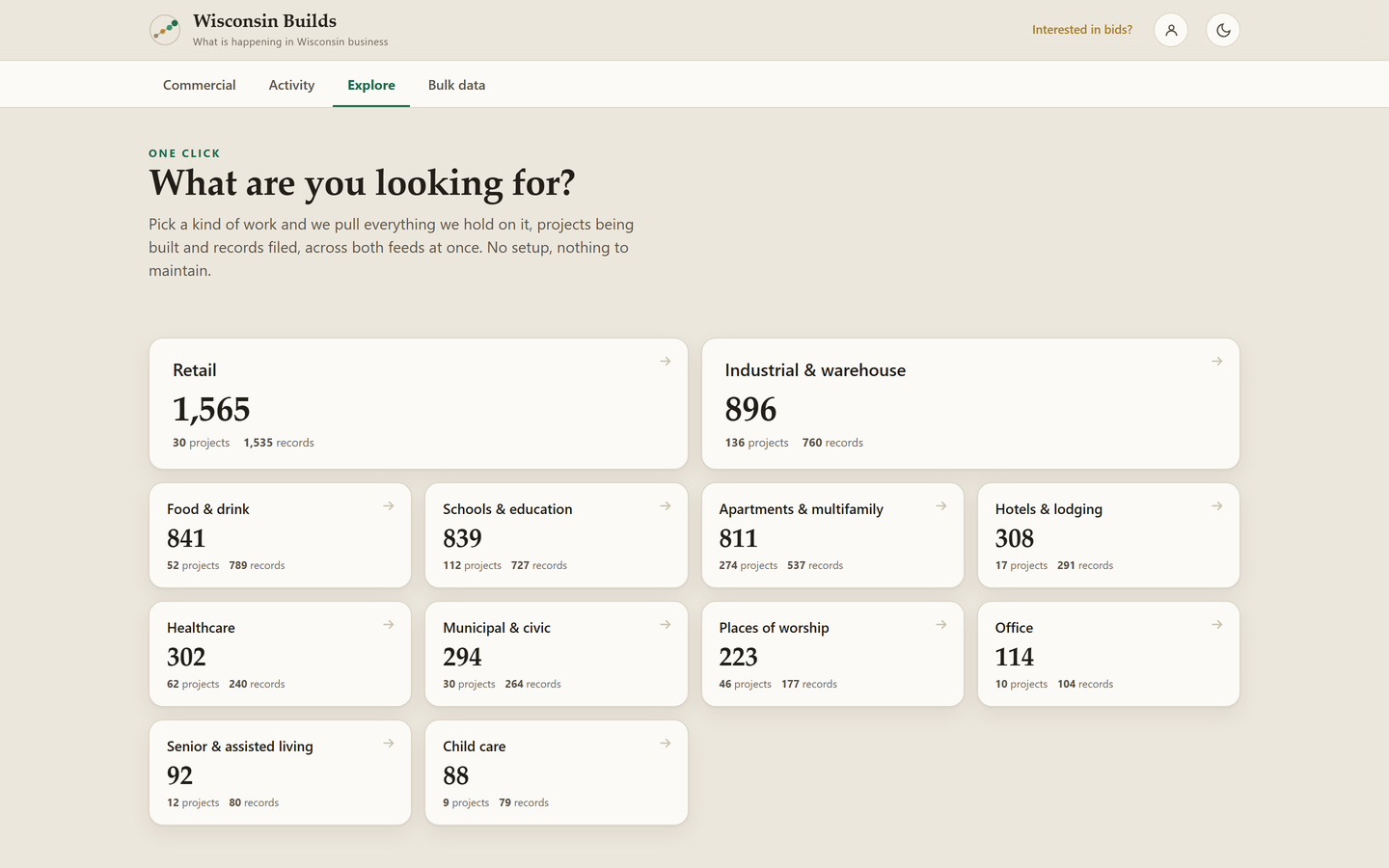This screenshot has height=868, width=1389.
Task: Click the arrow on Places of worship card
Action: (x=941, y=624)
